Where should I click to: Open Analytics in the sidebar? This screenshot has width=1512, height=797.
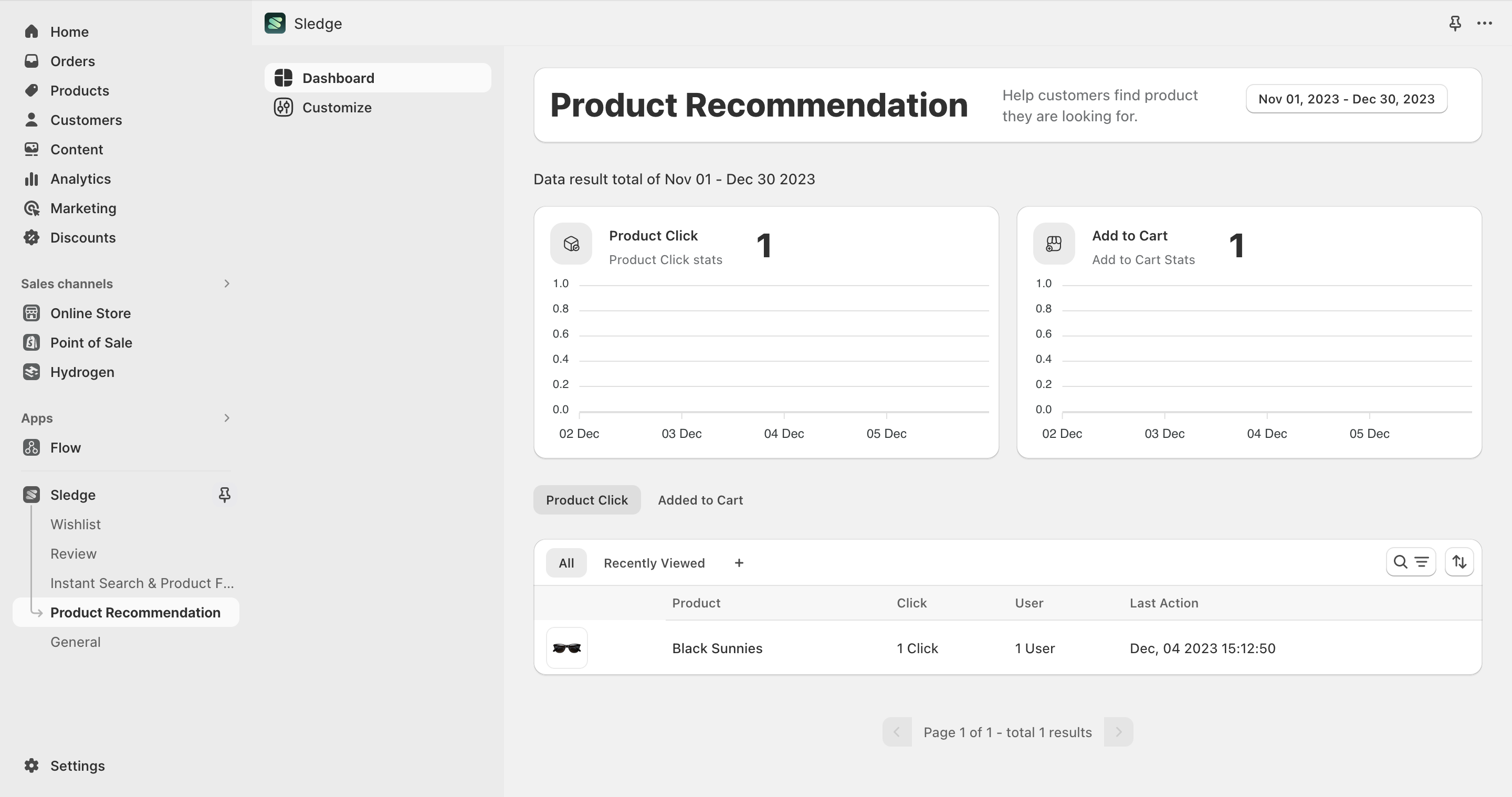80,179
